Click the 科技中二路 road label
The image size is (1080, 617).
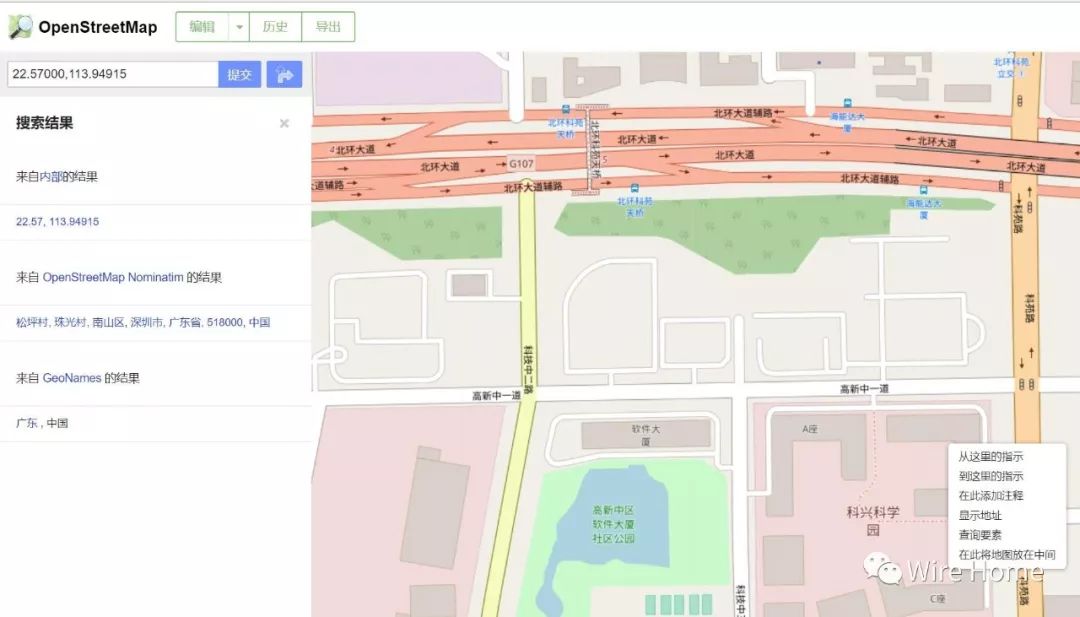tap(528, 369)
